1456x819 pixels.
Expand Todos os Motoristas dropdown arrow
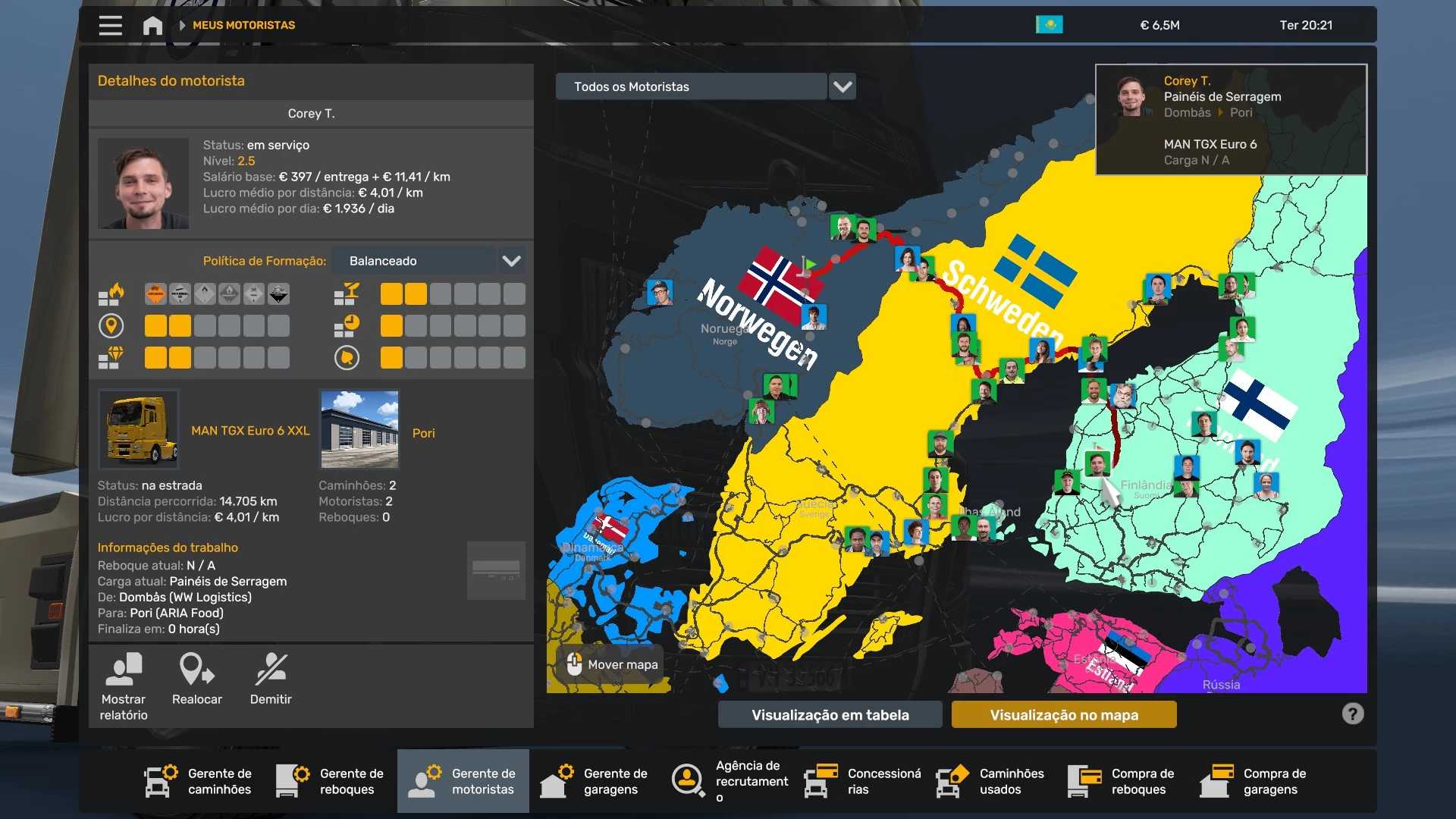tap(843, 86)
